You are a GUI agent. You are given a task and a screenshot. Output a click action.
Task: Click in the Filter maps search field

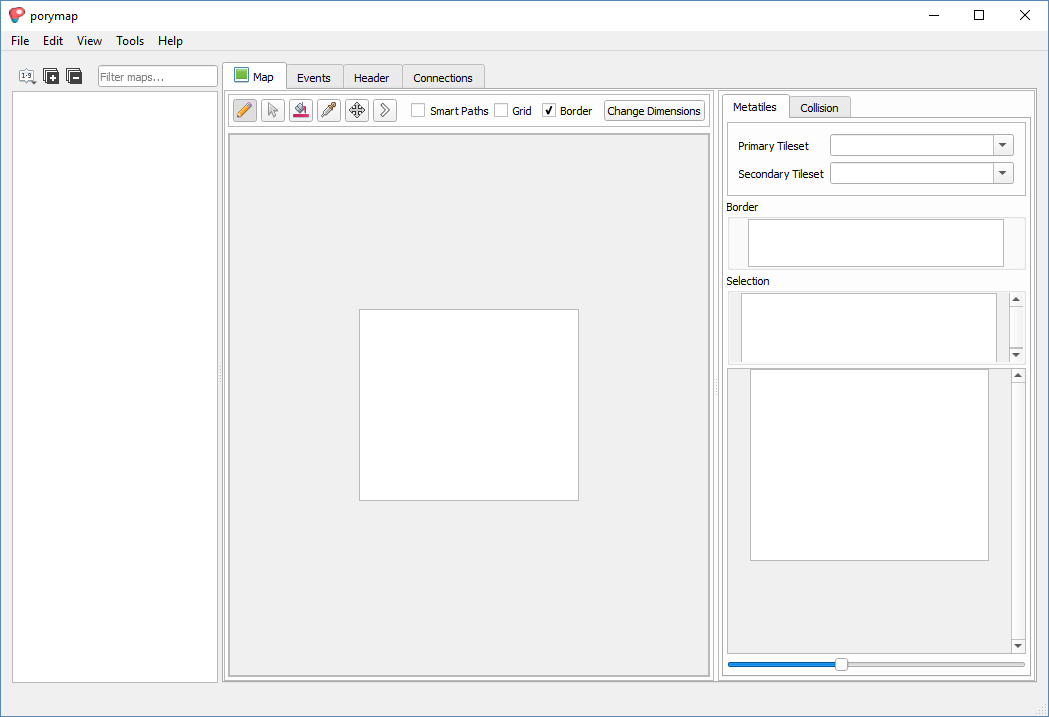click(158, 76)
